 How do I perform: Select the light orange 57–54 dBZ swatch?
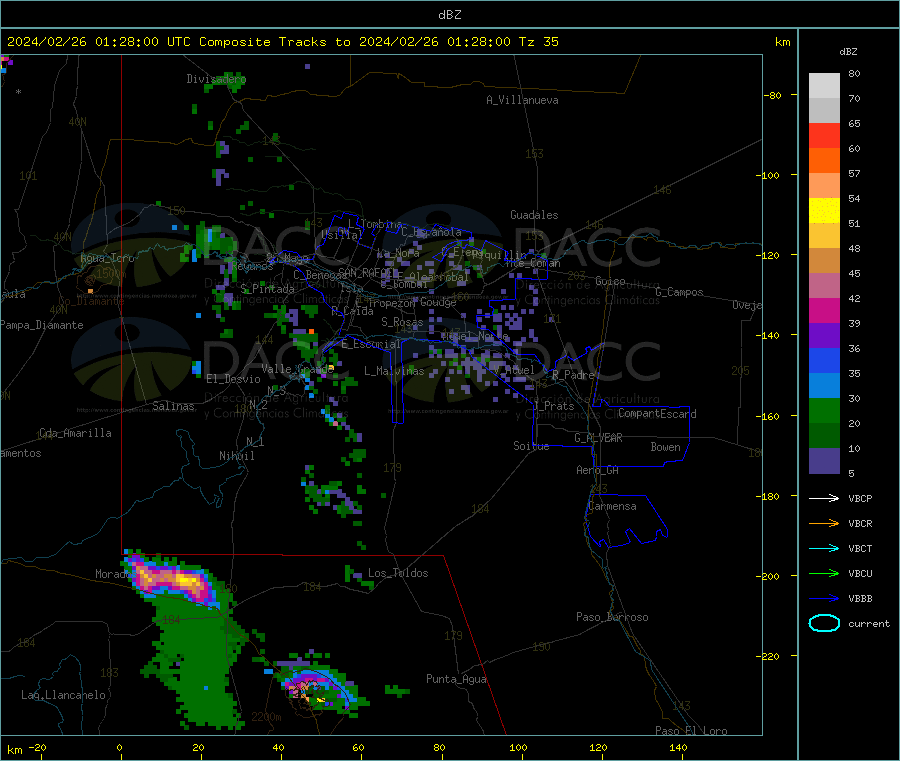(824, 186)
